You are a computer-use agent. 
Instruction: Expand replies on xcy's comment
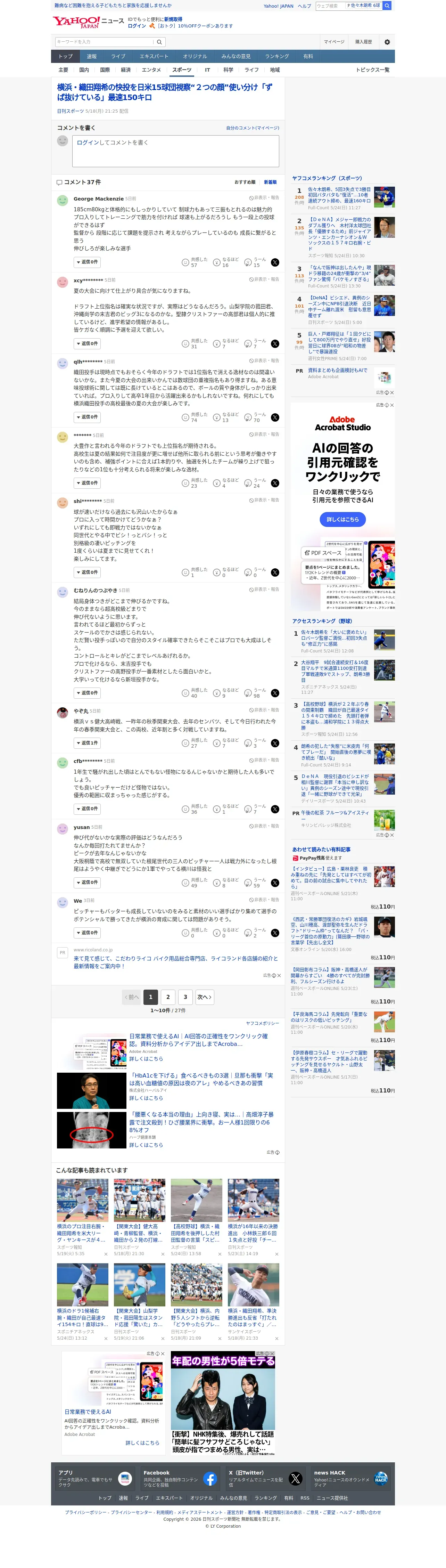click(x=87, y=344)
